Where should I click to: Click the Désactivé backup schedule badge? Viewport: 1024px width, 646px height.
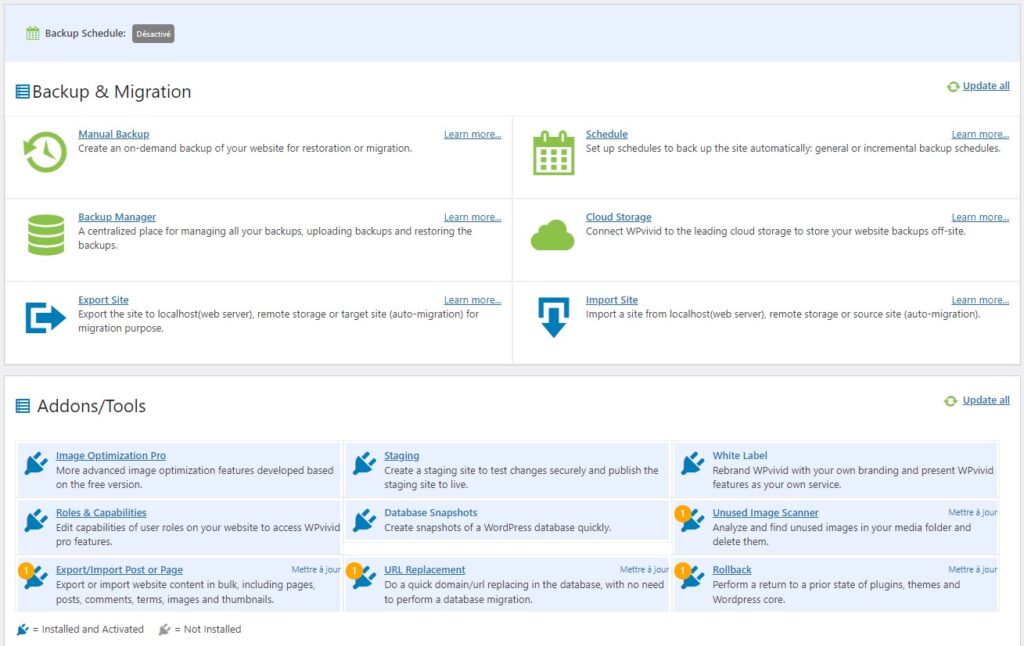[x=153, y=33]
